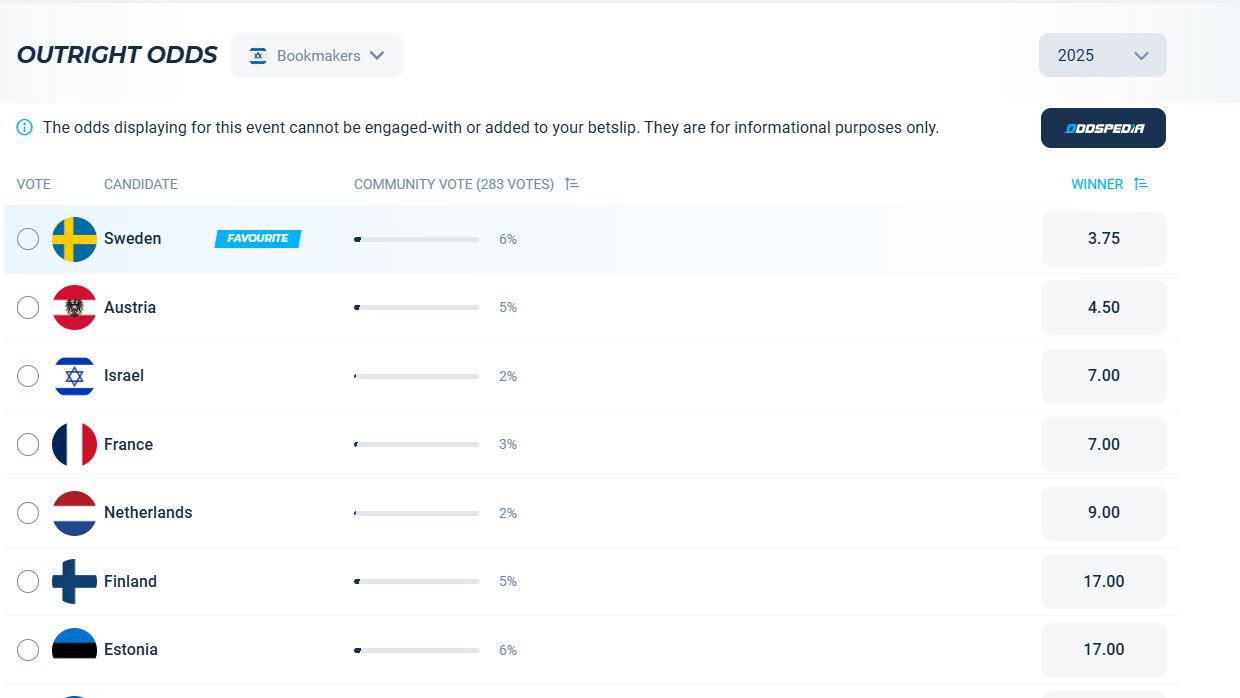Screen dimensions: 1240x698
Task: Click Sweden's 3.75 winner odds
Action: coord(1103,239)
